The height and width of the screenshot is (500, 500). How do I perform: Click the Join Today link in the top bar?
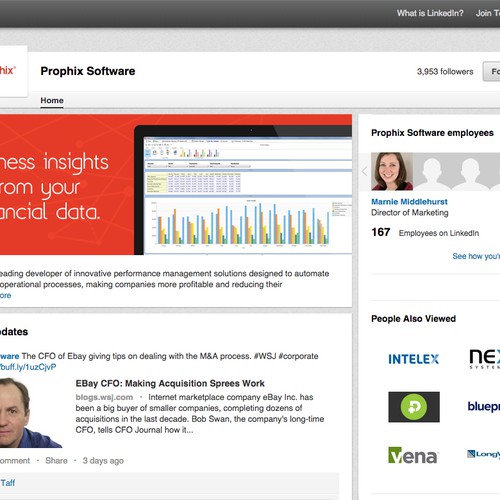[488, 13]
